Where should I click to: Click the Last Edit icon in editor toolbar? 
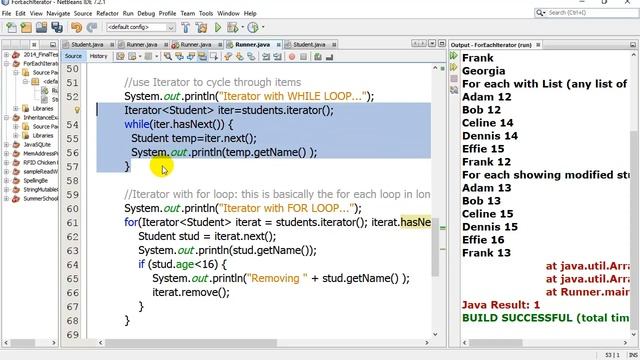[x=120, y=56]
